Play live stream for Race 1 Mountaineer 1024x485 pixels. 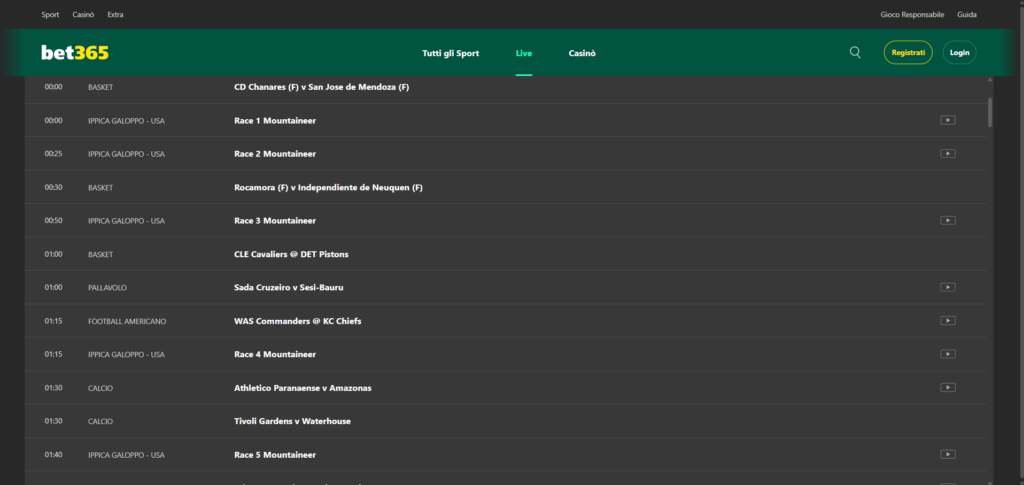(947, 120)
